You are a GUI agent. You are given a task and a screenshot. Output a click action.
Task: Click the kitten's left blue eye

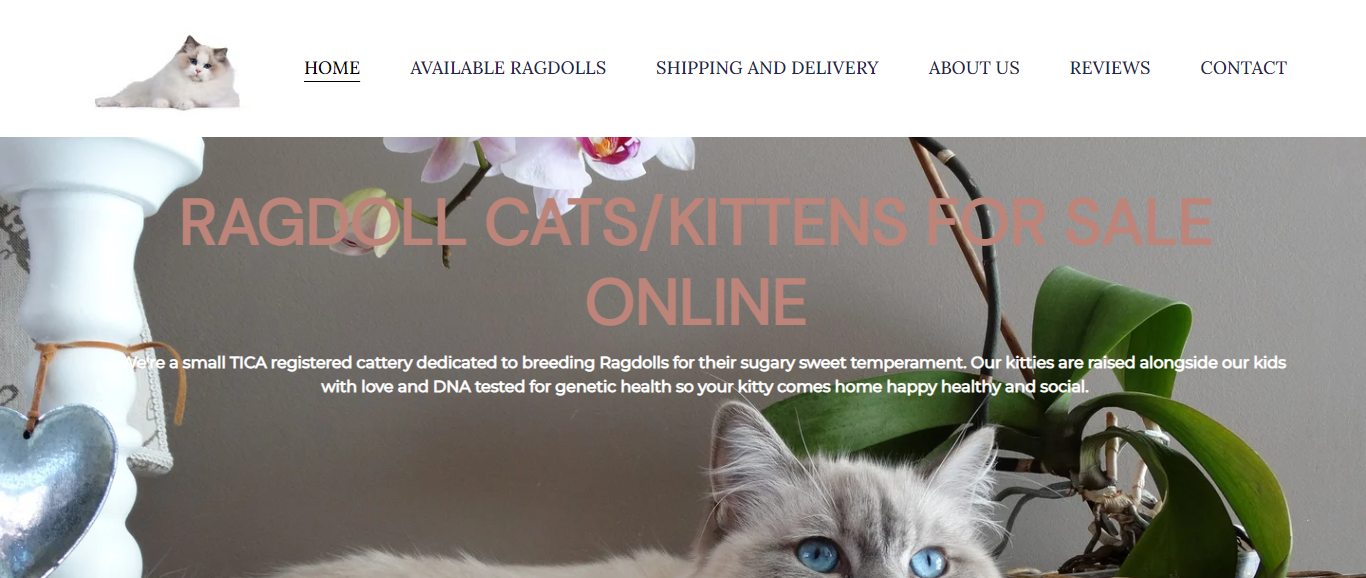[x=817, y=553]
